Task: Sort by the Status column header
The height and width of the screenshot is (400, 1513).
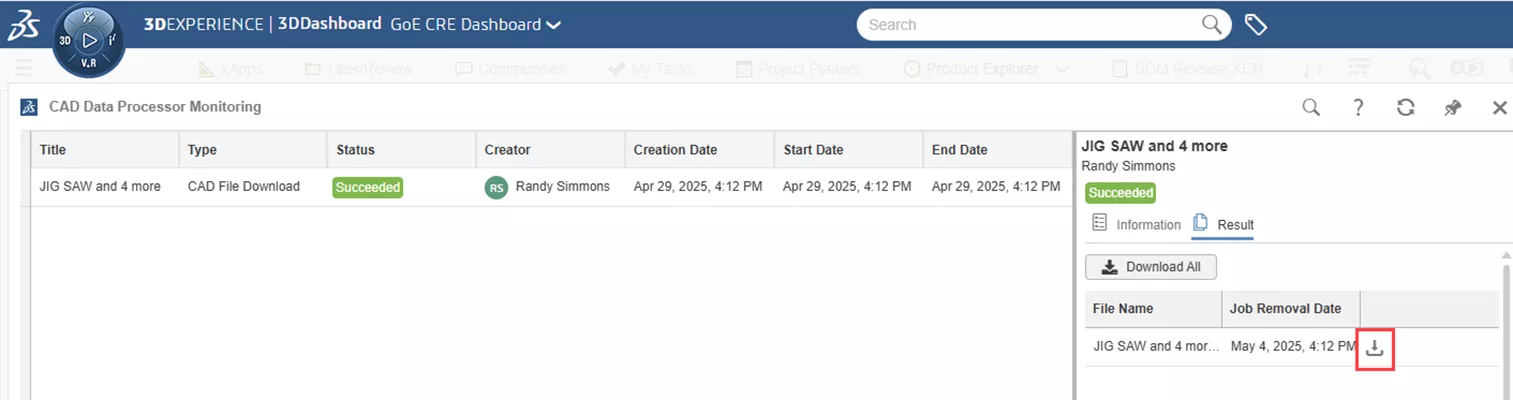Action: [x=355, y=150]
